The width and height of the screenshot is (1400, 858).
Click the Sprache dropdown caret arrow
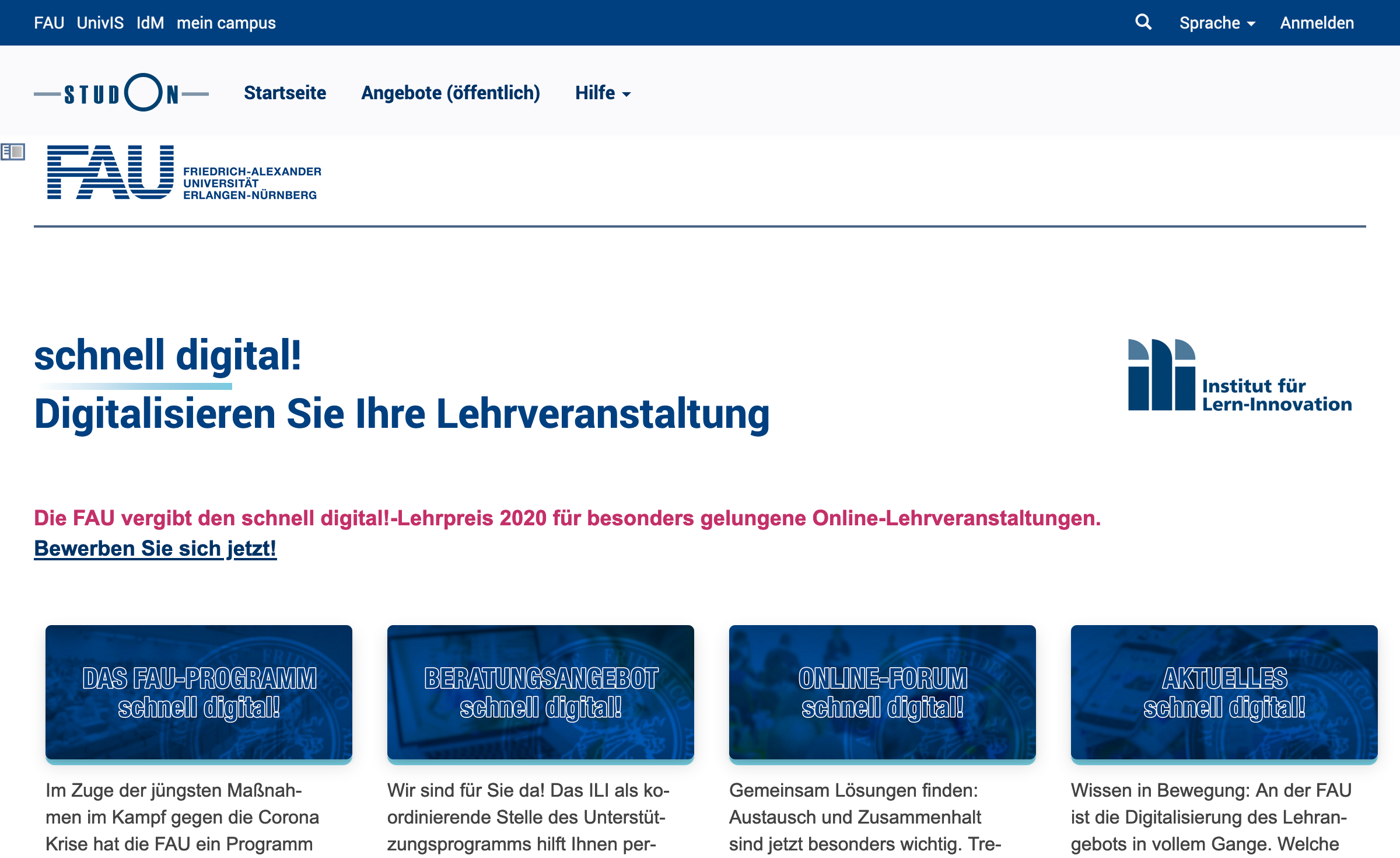coord(1251,25)
